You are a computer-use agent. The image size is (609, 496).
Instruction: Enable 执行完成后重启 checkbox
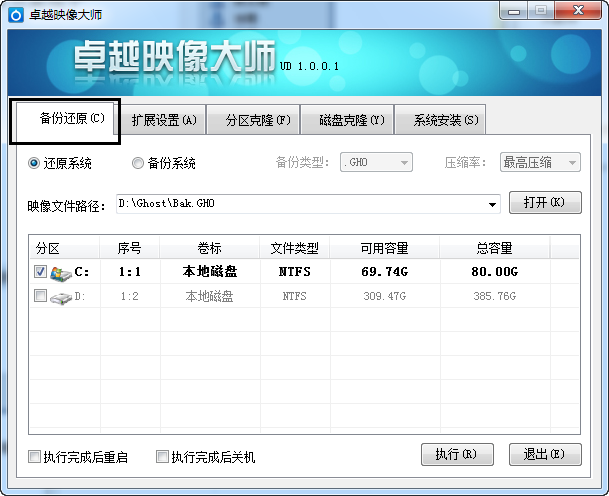pyautogui.click(x=35, y=457)
